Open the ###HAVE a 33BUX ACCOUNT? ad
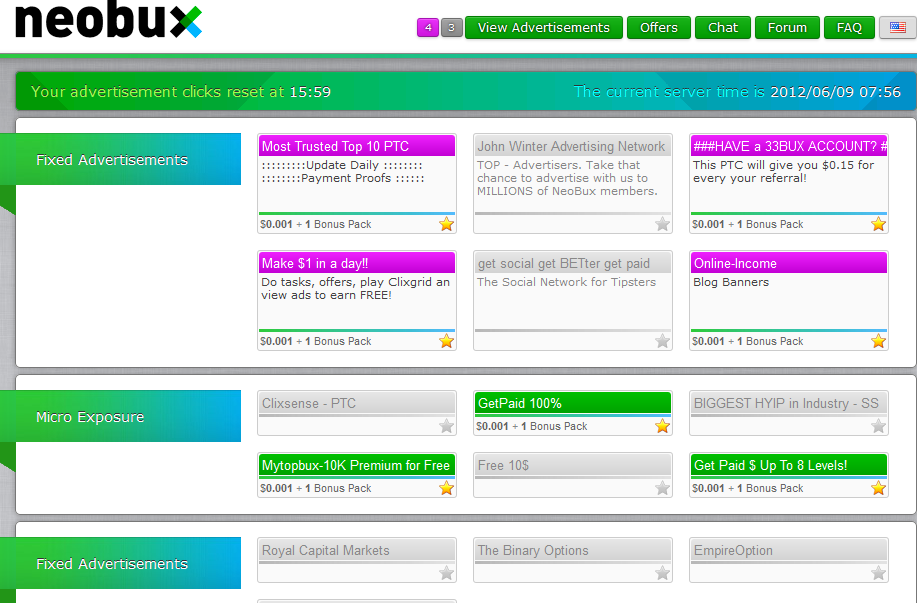This screenshot has height=603, width=917. [789, 146]
